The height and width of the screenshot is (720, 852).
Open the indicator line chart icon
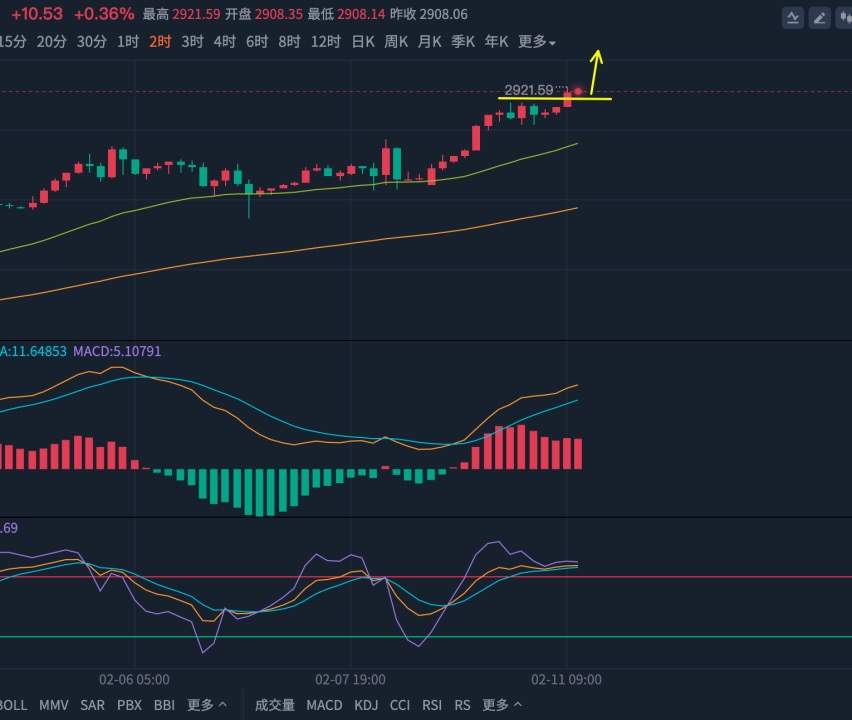point(793,18)
